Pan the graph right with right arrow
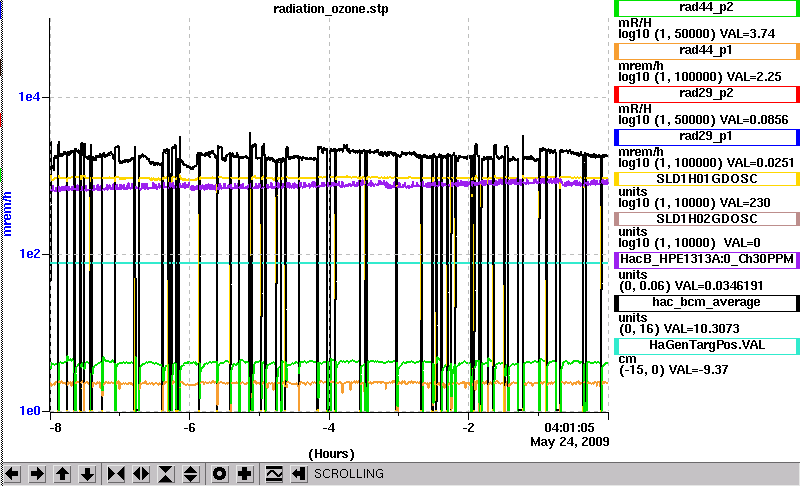Screen dimensions: 800x486 [x=37, y=474]
